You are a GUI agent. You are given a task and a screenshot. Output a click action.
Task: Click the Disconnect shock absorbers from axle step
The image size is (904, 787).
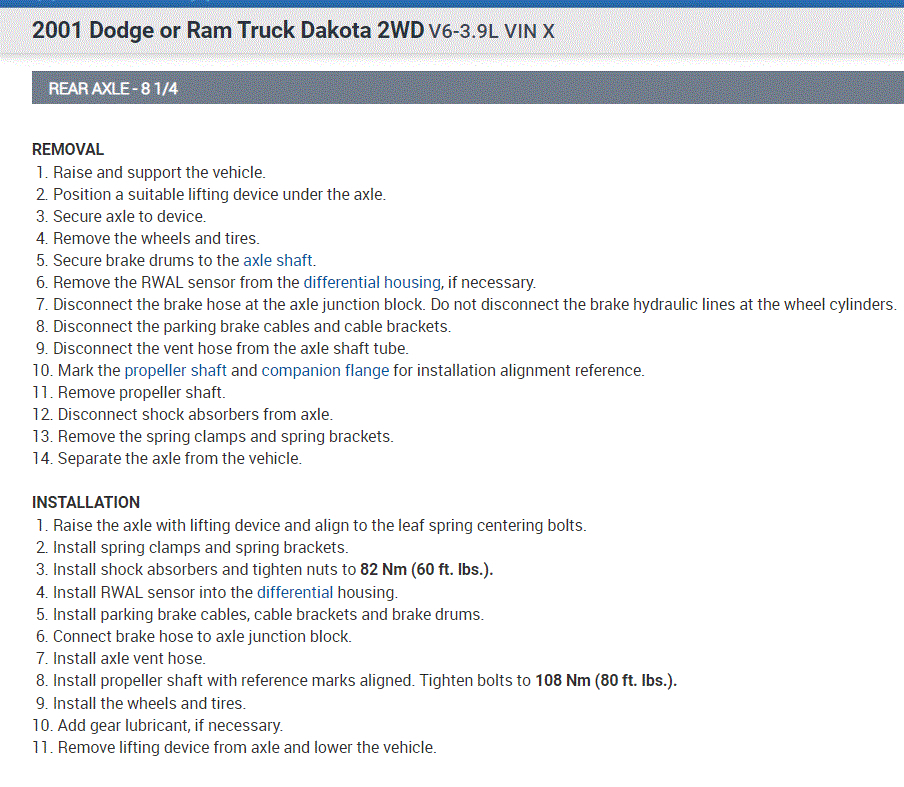[195, 414]
